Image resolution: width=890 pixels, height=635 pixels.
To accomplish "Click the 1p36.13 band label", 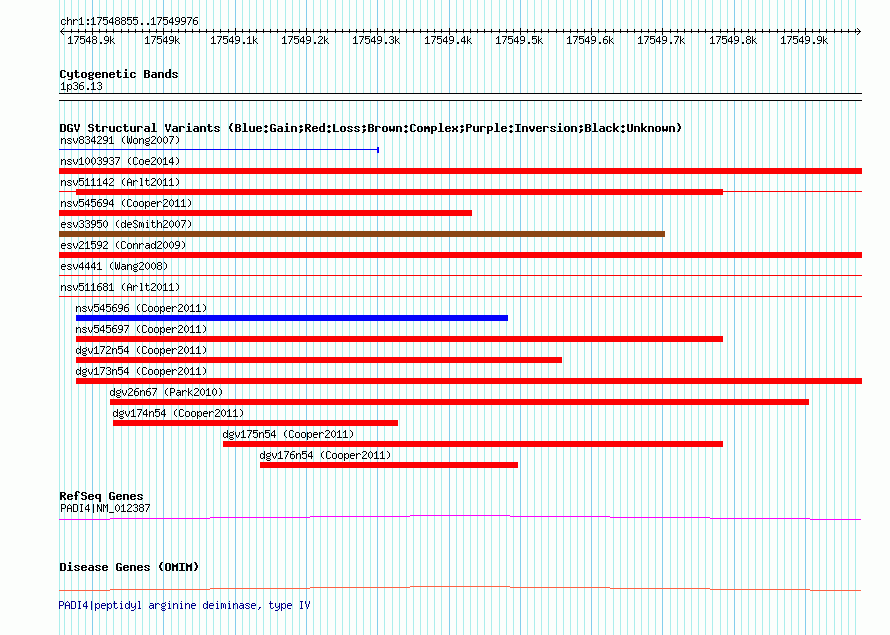I will tap(81, 86).
